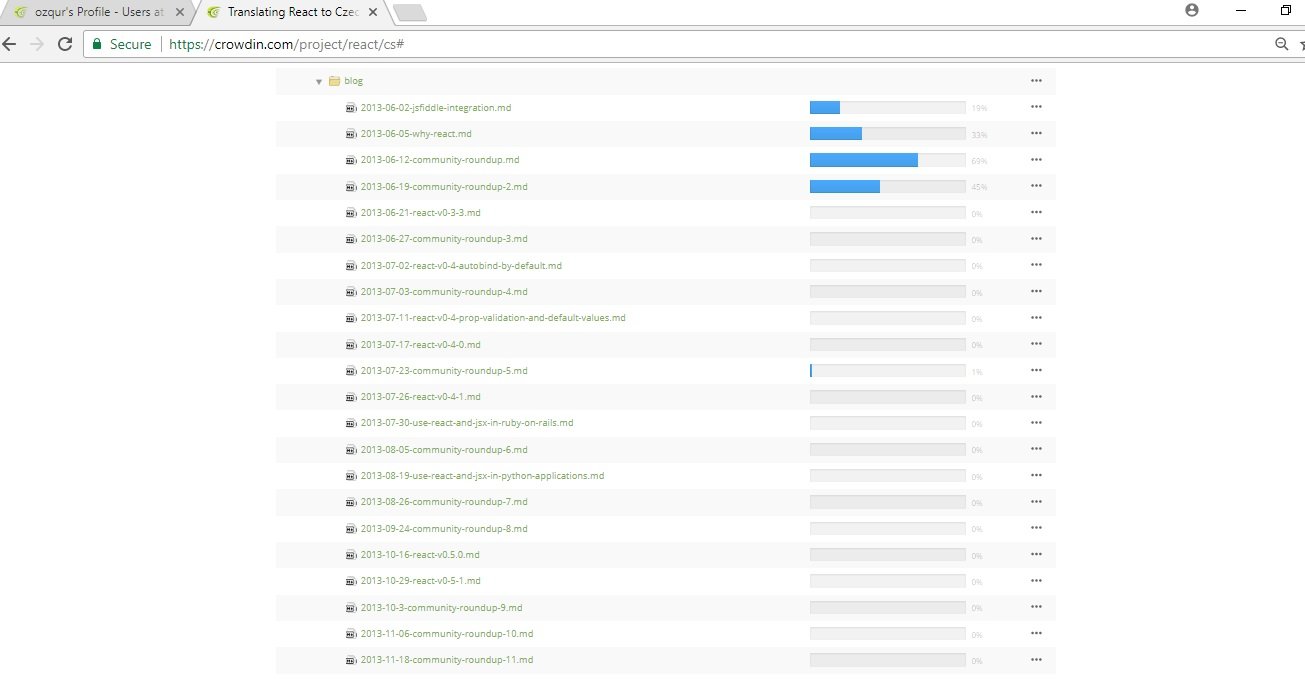Click the 33% label of why-react.md
This screenshot has height=679, width=1305.
point(979,135)
